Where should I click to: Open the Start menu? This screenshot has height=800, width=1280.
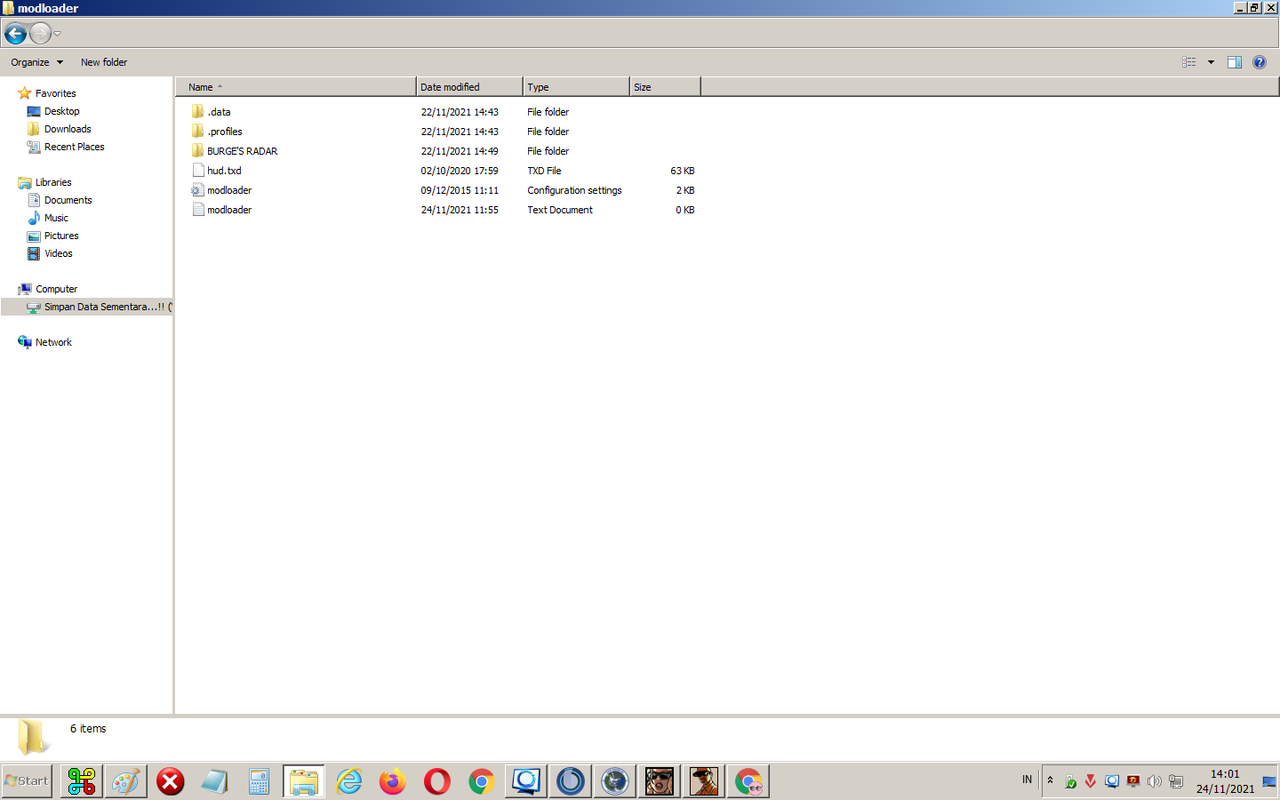pos(27,781)
